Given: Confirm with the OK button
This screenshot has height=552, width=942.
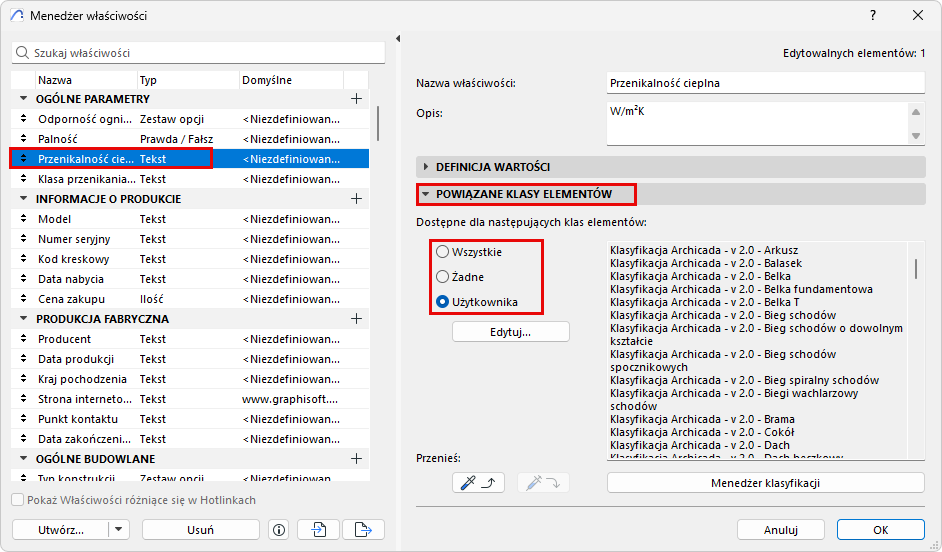Looking at the screenshot, I should coord(881,530).
